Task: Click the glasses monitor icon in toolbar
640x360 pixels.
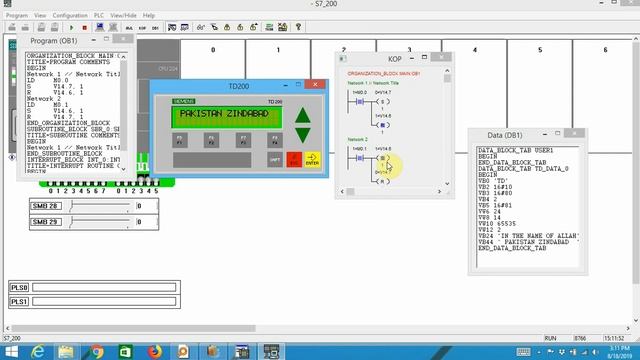Action: tap(200, 27)
